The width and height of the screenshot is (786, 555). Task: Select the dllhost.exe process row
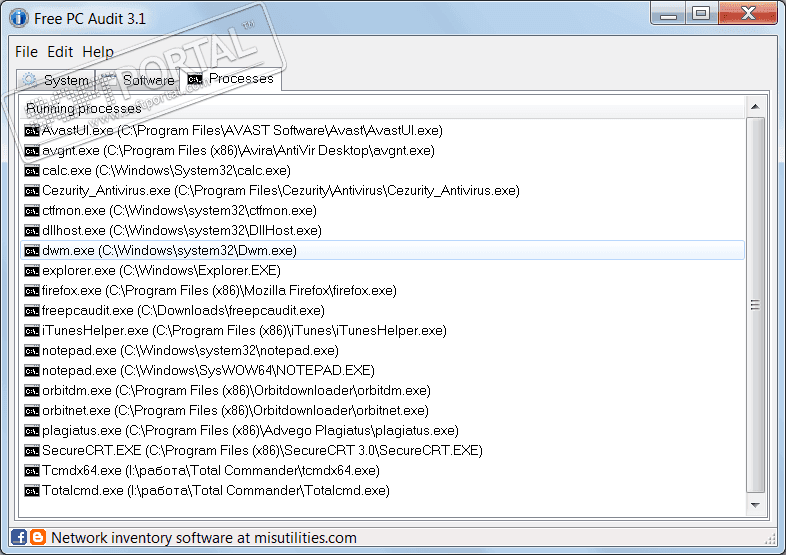tap(382, 231)
